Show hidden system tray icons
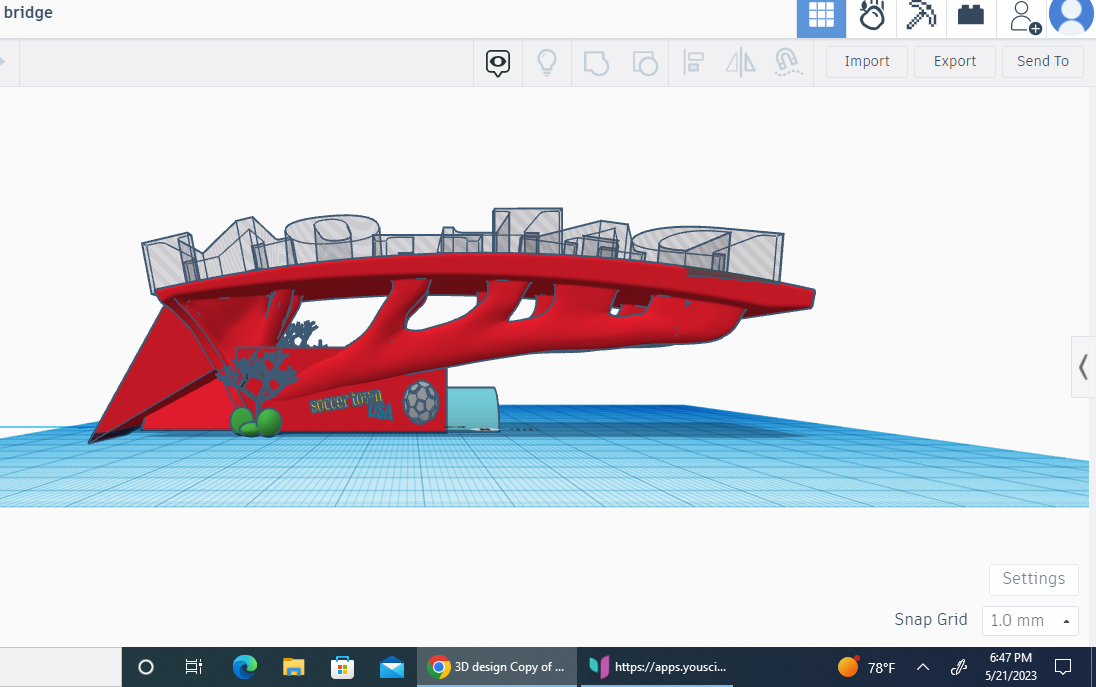Screen dimensions: 1096x687 coord(923,667)
